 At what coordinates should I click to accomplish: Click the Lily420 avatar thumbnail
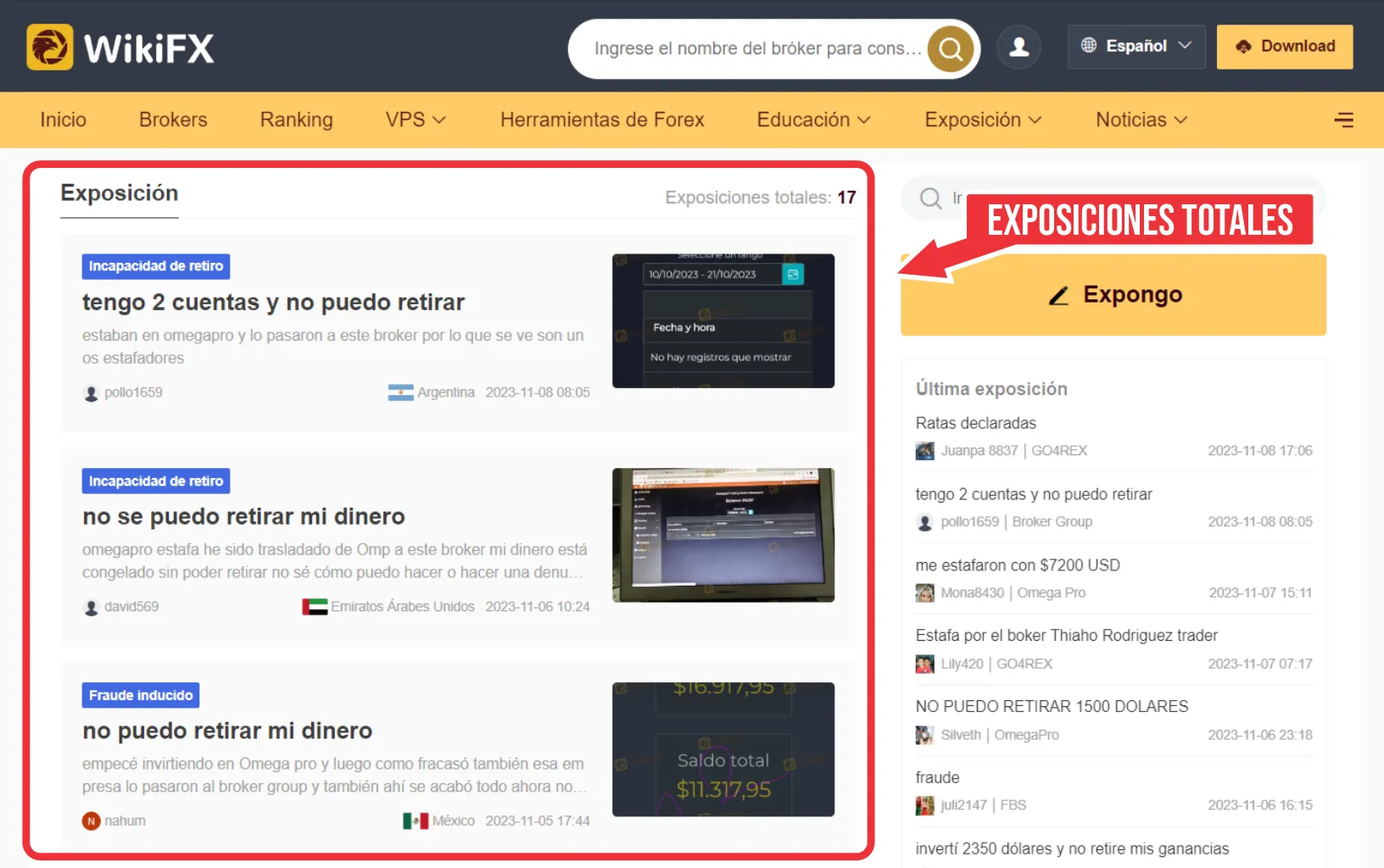click(924, 665)
